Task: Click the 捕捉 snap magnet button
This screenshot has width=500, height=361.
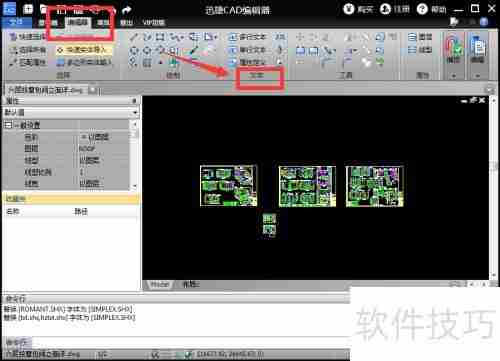Action: [x=453, y=48]
